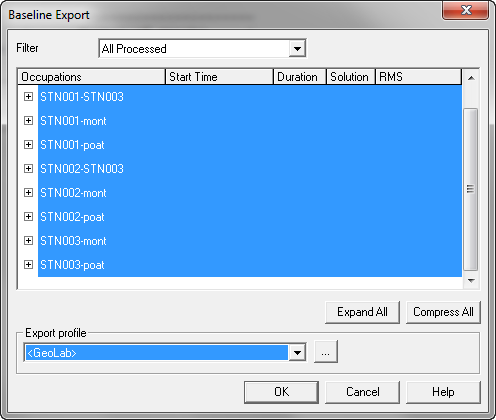
Task: Click the Compress All button
Action: [x=443, y=312]
